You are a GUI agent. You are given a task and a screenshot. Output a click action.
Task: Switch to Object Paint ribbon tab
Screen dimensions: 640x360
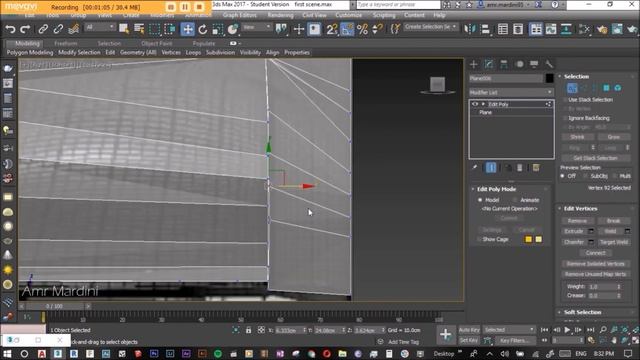[156, 43]
